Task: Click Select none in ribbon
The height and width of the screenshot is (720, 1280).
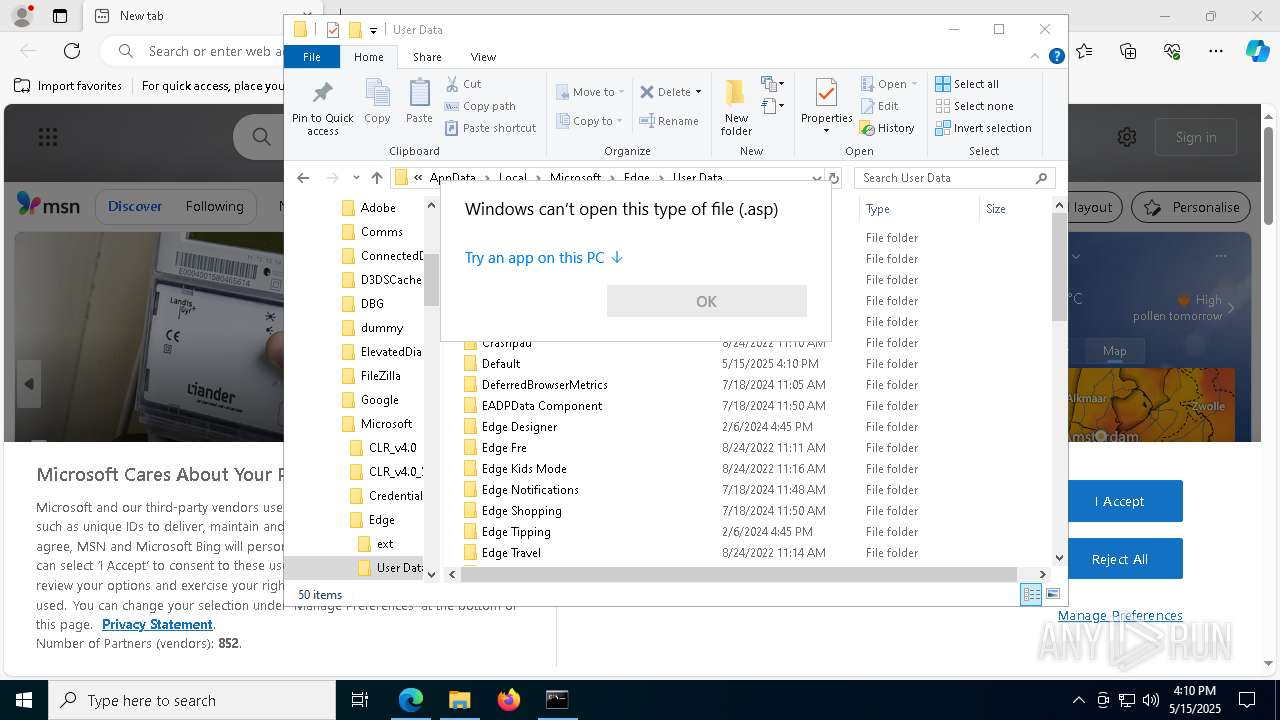Action: pos(974,106)
